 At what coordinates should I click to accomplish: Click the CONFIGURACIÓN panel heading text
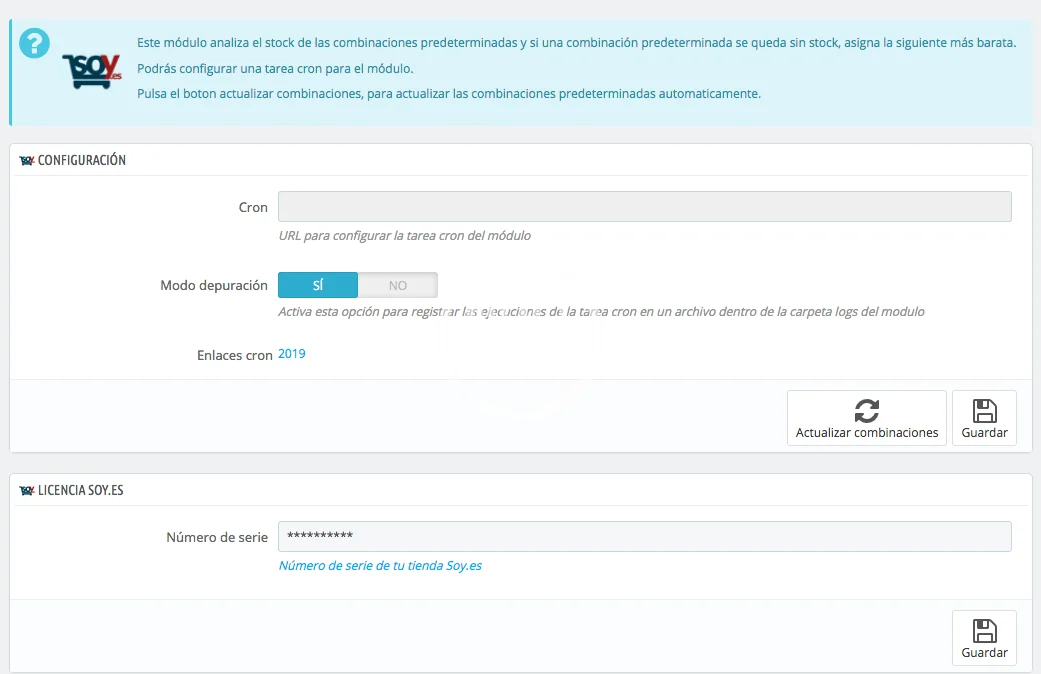[82, 160]
